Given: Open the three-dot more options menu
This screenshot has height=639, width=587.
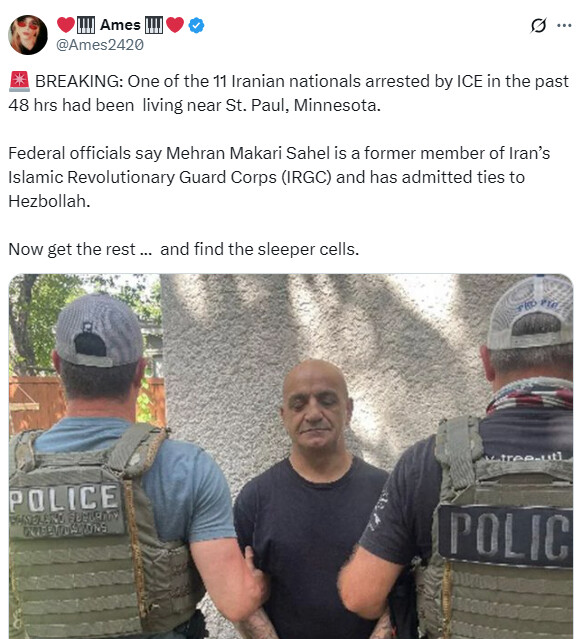Looking at the screenshot, I should click(564, 25).
